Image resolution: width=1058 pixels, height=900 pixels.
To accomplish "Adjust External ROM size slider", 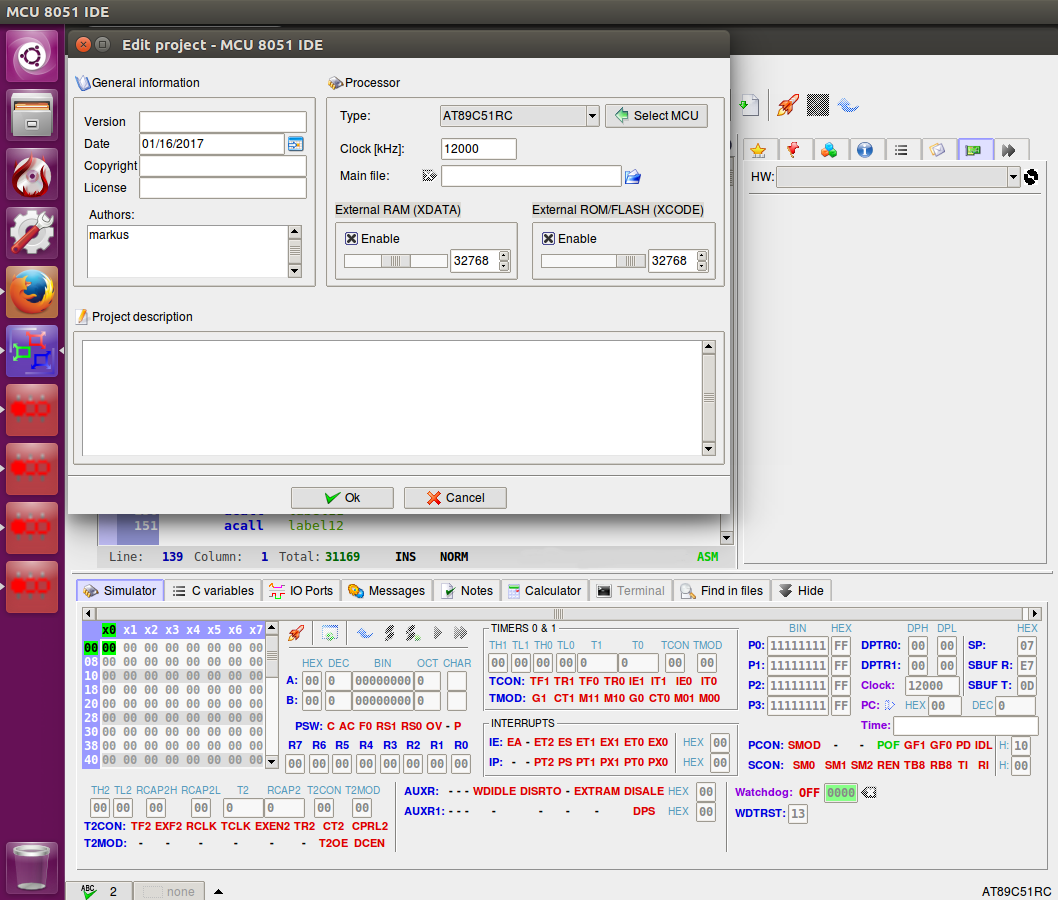I will click(593, 261).
